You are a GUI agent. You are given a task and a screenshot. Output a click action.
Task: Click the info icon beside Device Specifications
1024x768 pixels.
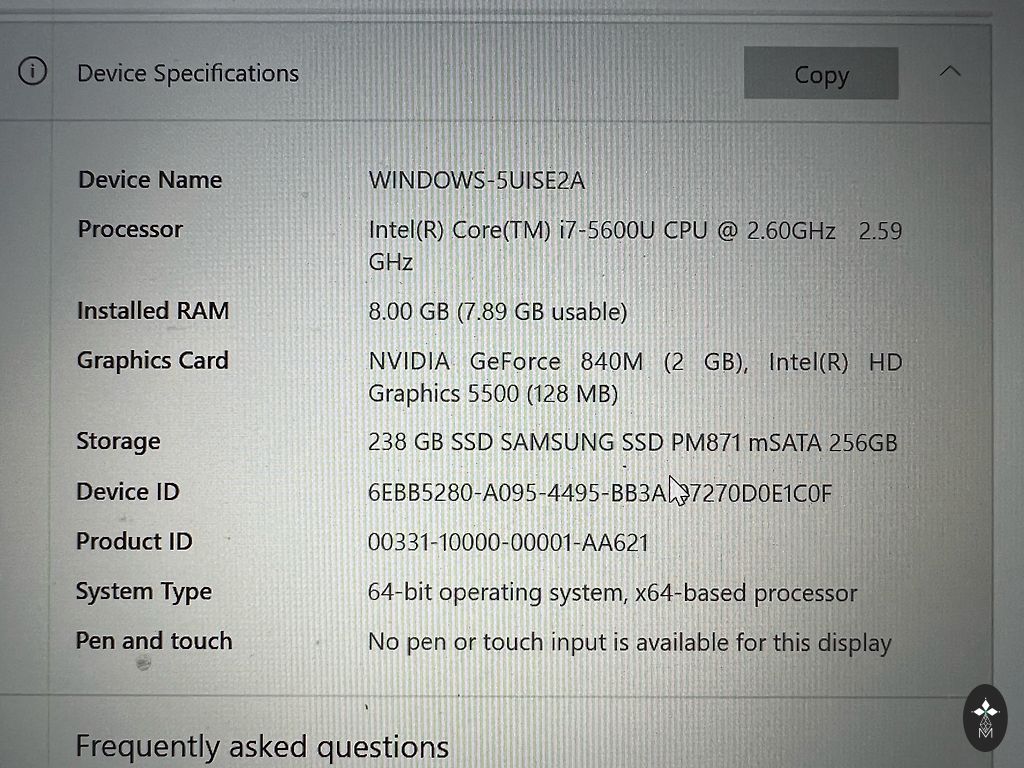coord(33,72)
